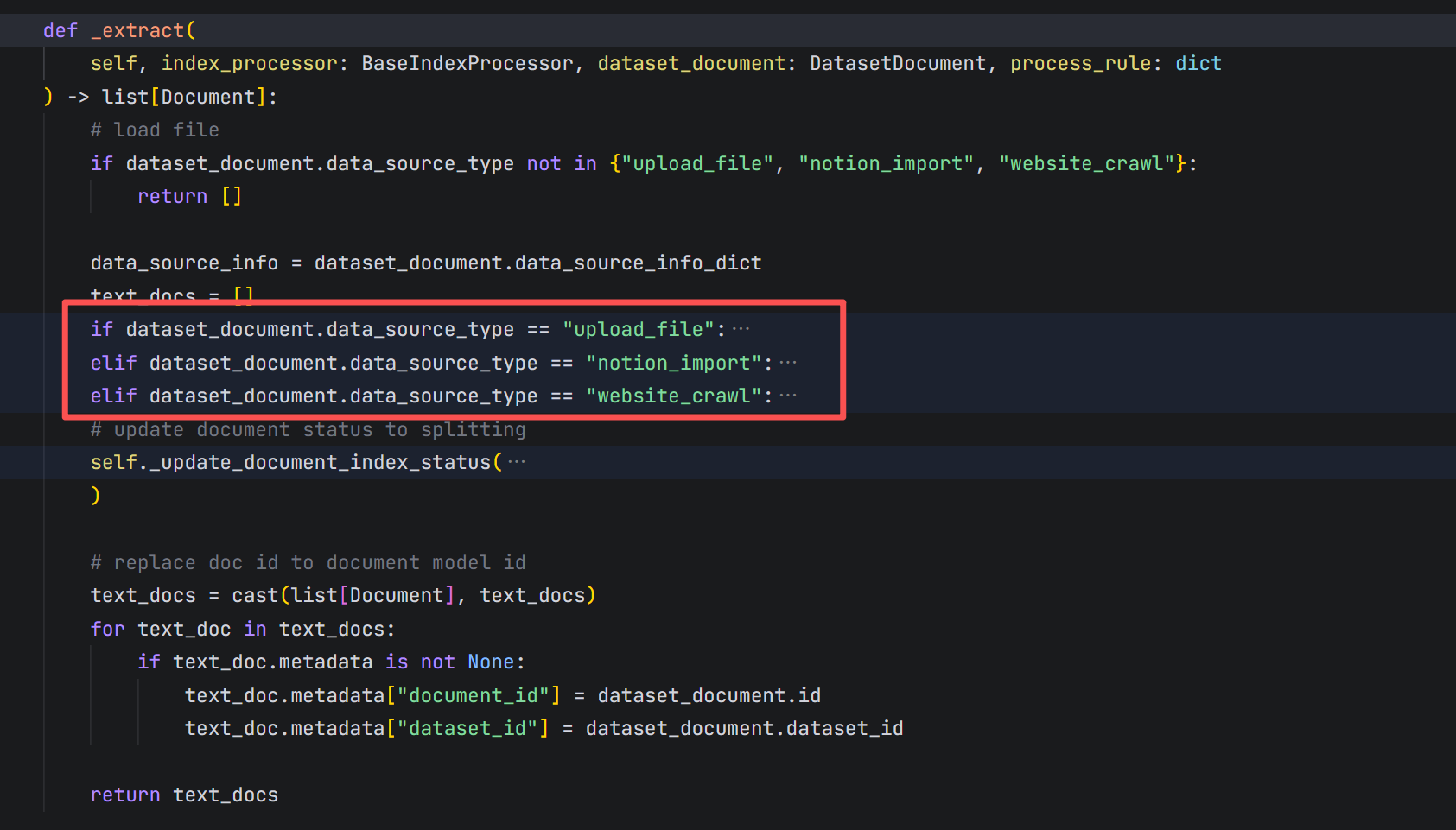Screen dimensions: 1456x830
Task: Click the "website_crawl" string in the elif comparison
Action: point(674,396)
